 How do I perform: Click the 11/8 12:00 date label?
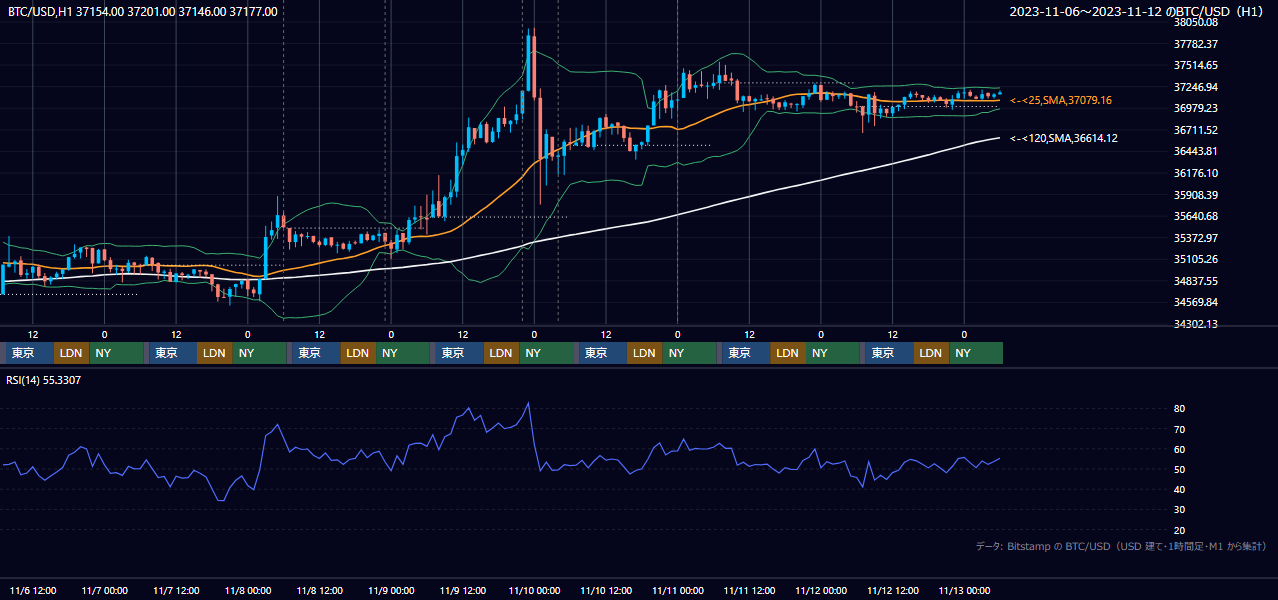pyautogui.click(x=319, y=590)
